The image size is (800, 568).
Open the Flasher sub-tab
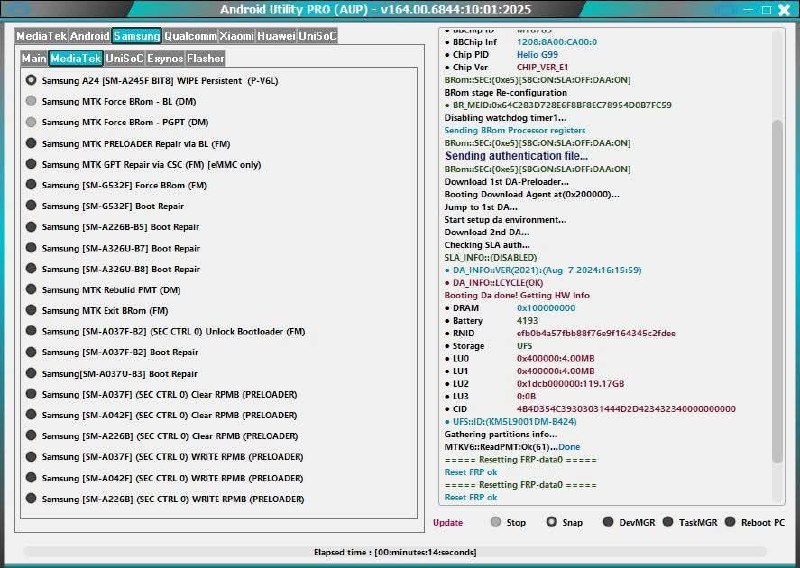[206, 58]
